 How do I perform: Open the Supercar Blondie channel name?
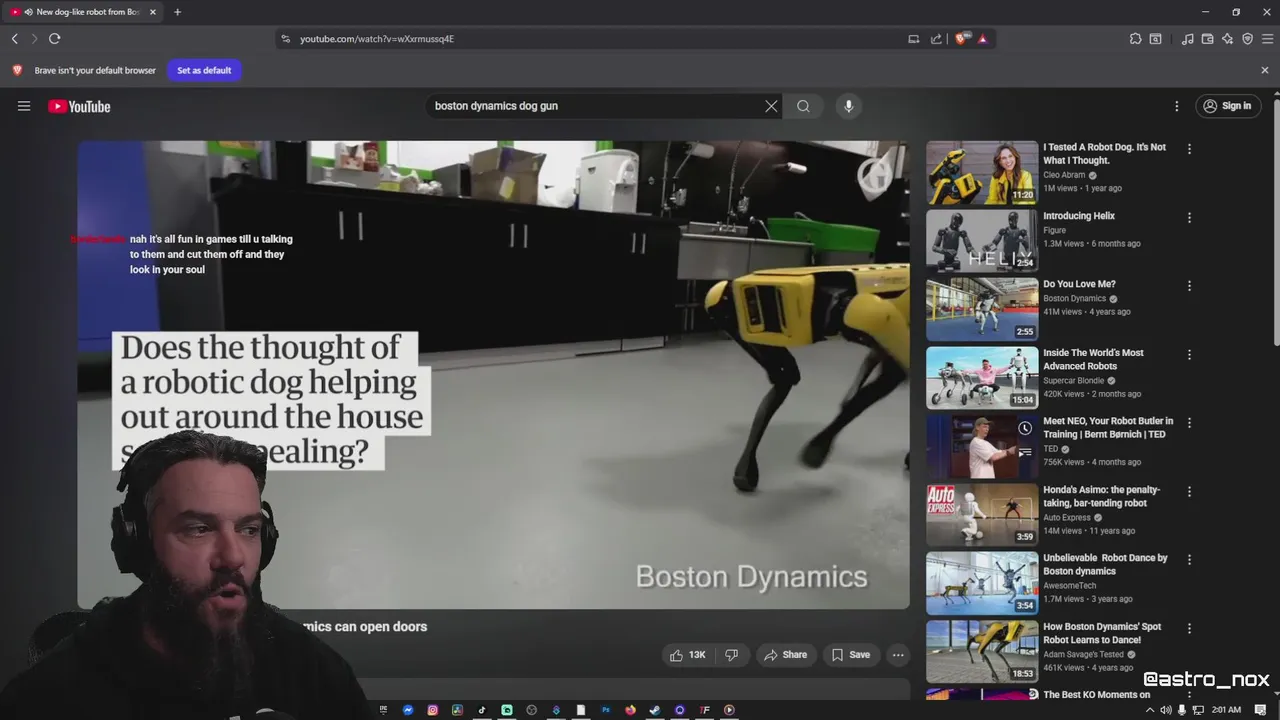click(1073, 381)
